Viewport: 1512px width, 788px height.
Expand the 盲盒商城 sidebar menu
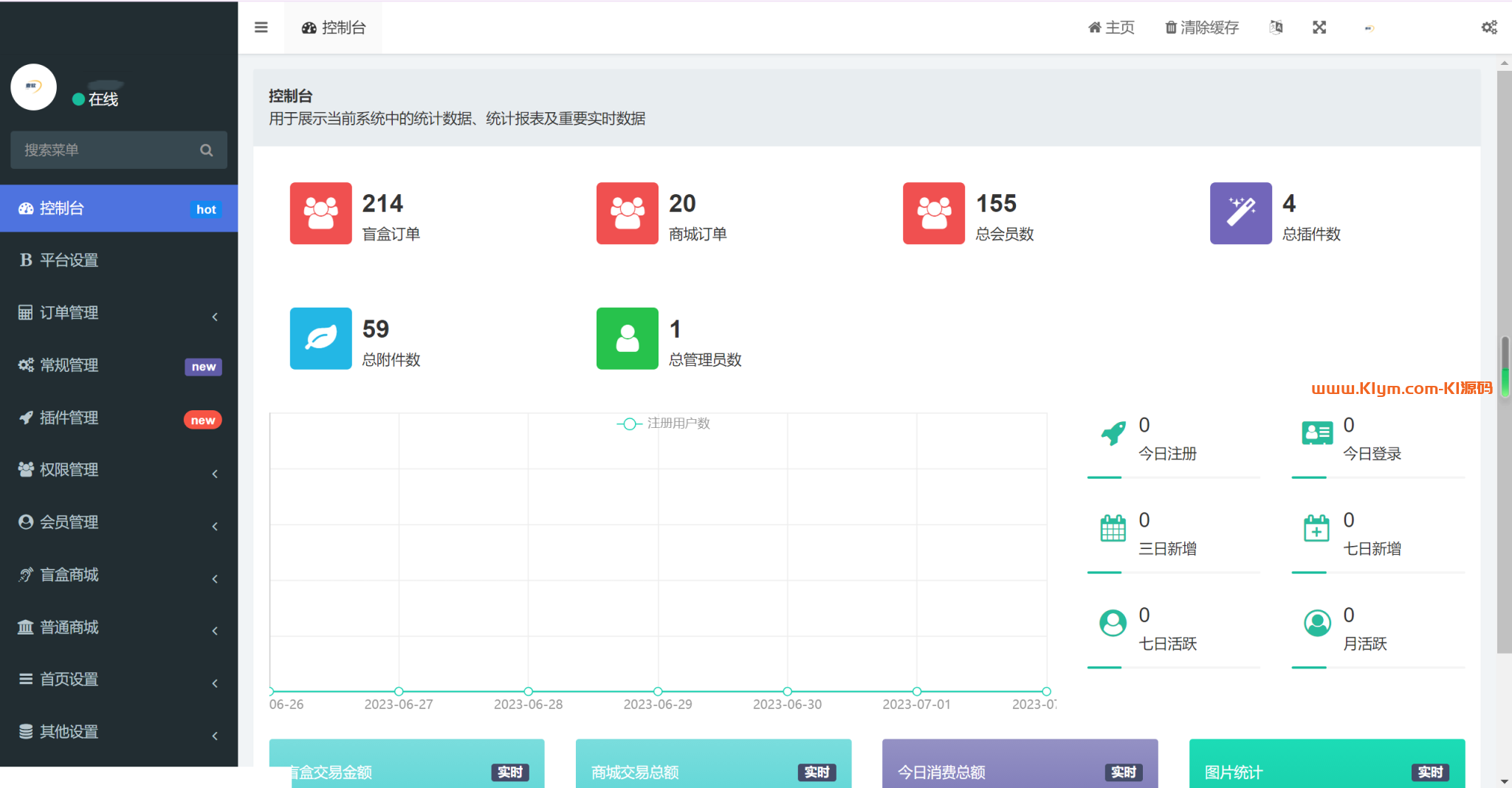pyautogui.click(x=118, y=575)
